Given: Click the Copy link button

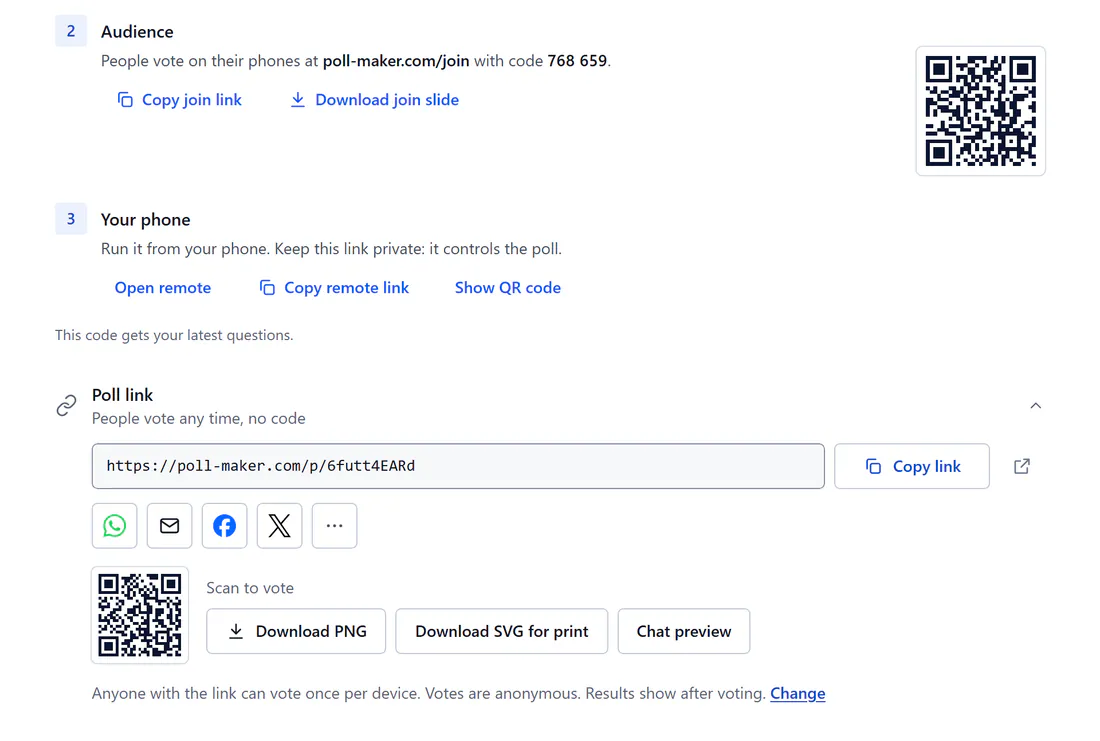Looking at the screenshot, I should 911,466.
